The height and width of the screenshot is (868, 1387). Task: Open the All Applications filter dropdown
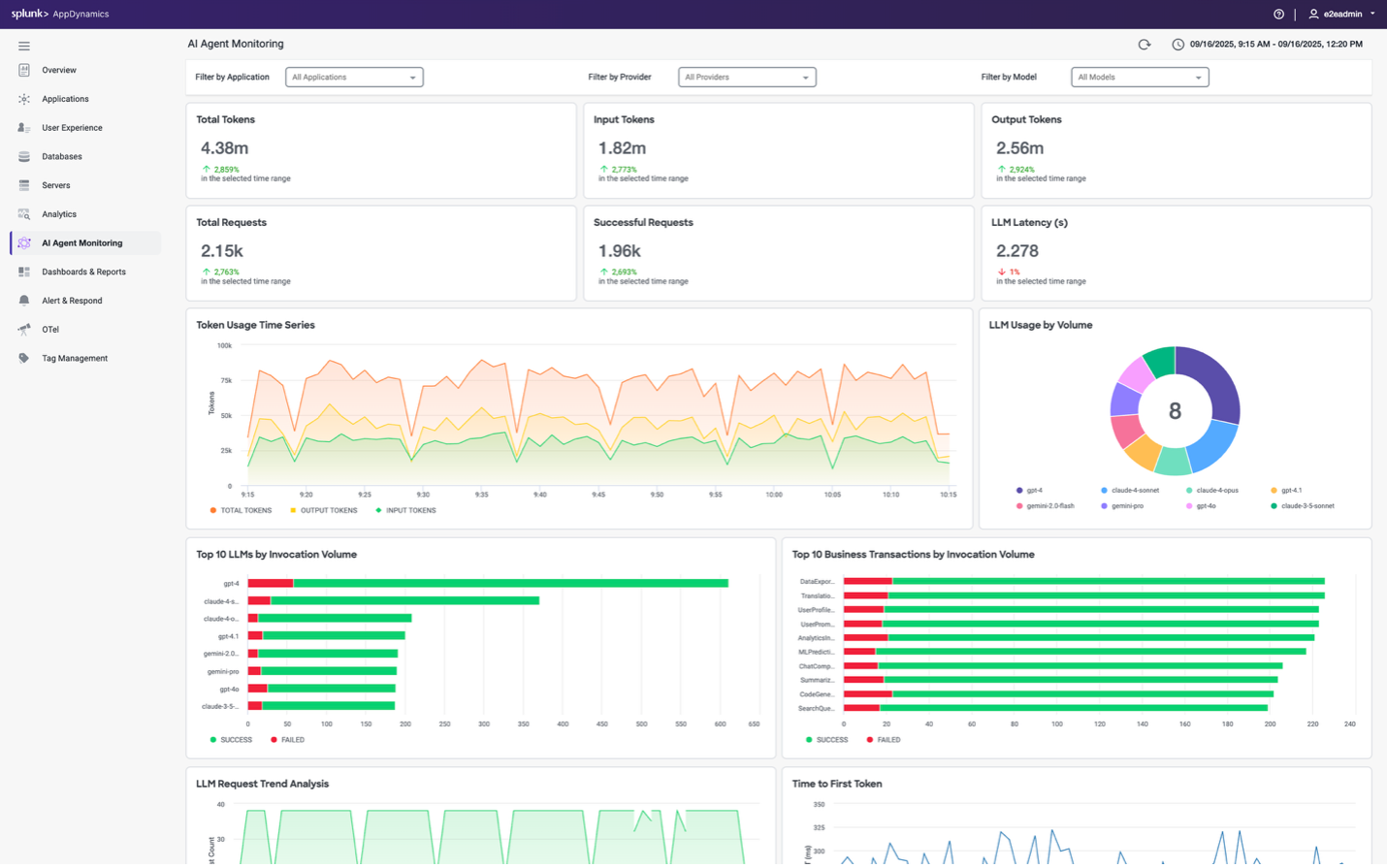click(354, 78)
